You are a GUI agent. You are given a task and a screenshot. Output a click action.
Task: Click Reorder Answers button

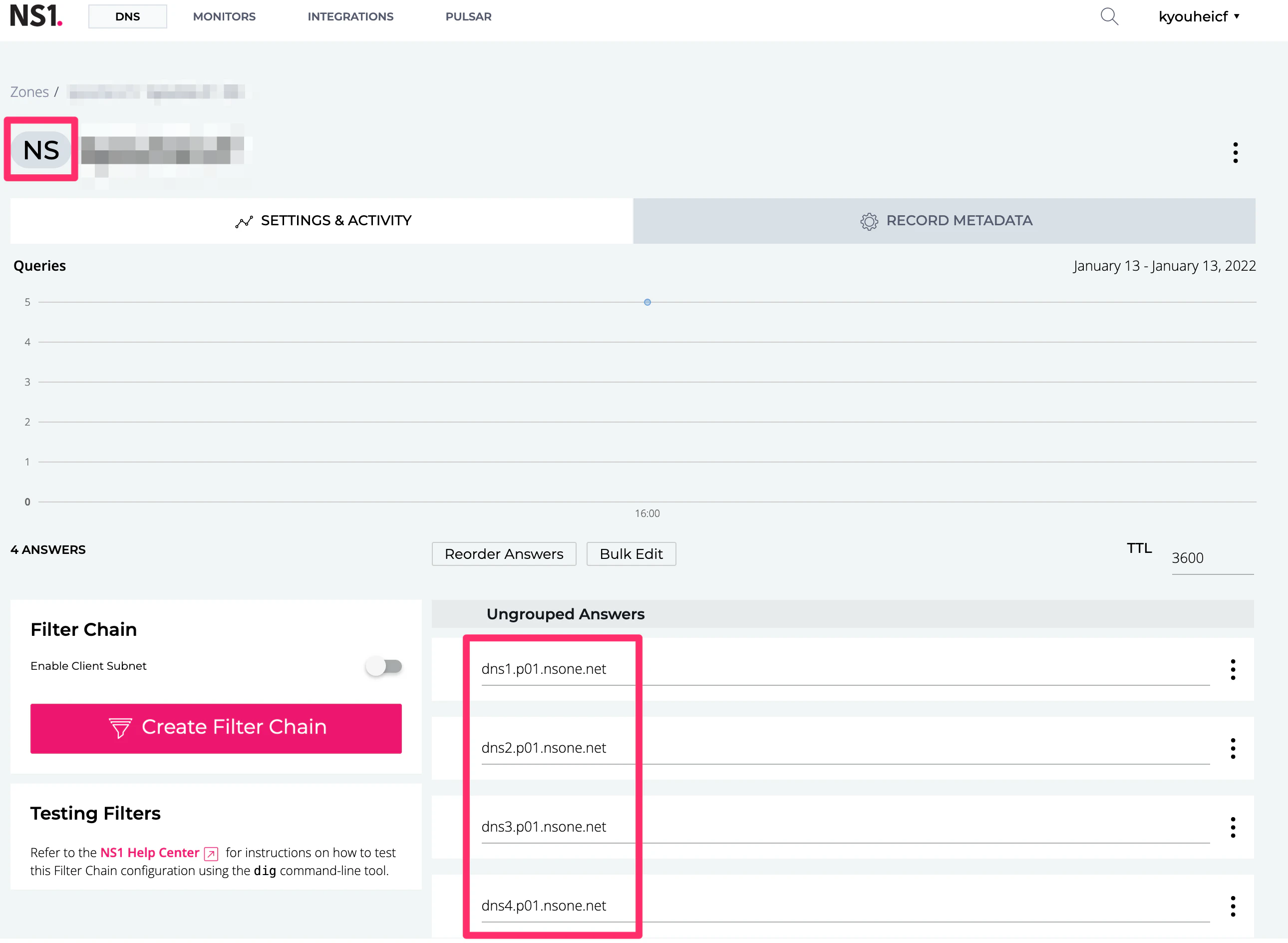tap(504, 554)
